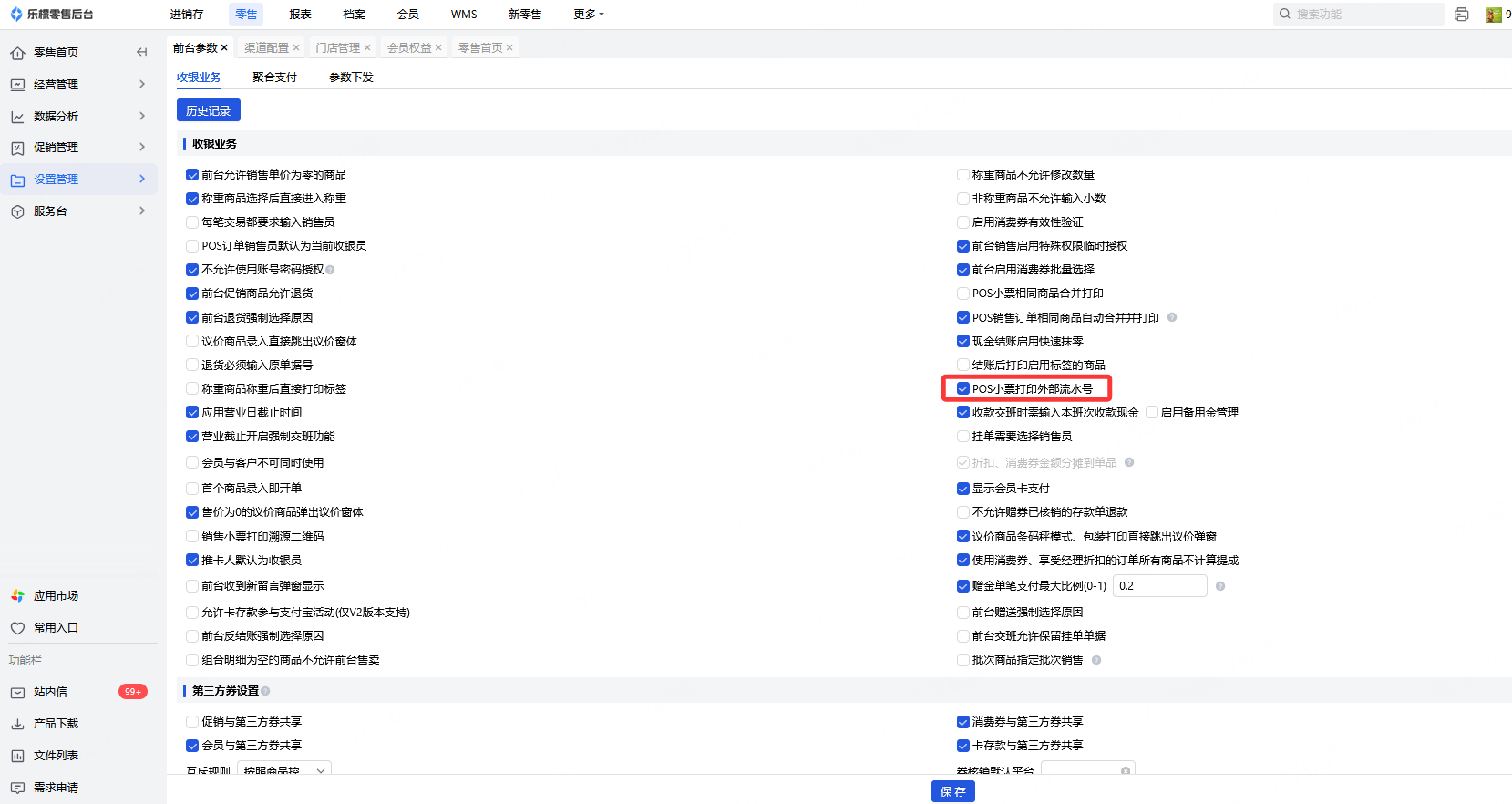
Task: Open 站内信 via its message icon
Action: tap(17, 692)
